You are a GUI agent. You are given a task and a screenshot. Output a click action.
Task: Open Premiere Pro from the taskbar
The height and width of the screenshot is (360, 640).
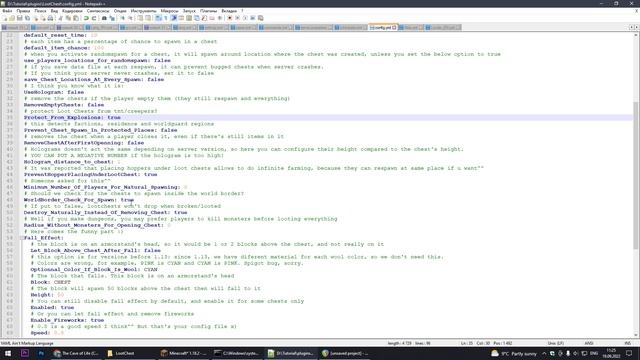click(24, 353)
